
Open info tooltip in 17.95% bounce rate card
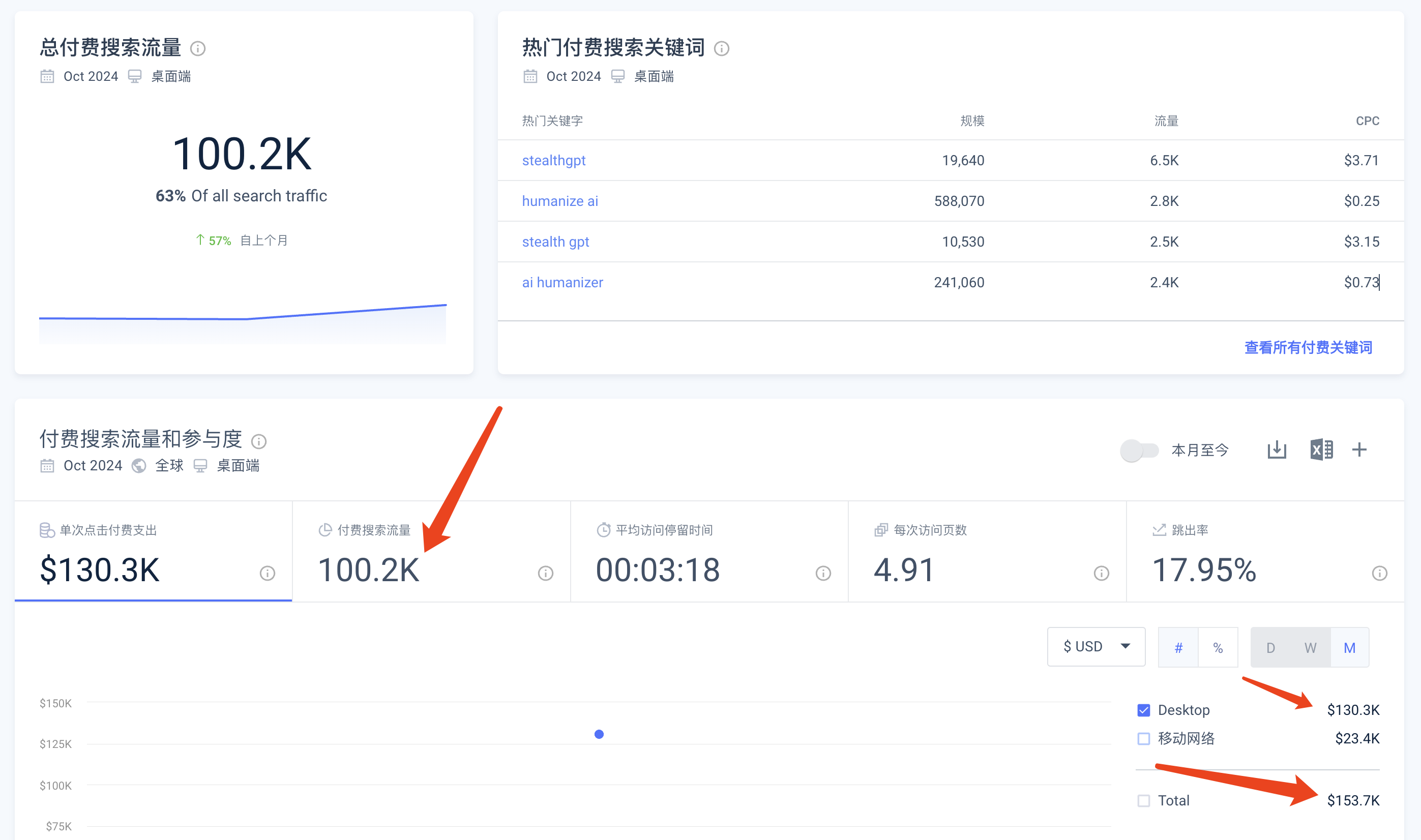click(1379, 574)
